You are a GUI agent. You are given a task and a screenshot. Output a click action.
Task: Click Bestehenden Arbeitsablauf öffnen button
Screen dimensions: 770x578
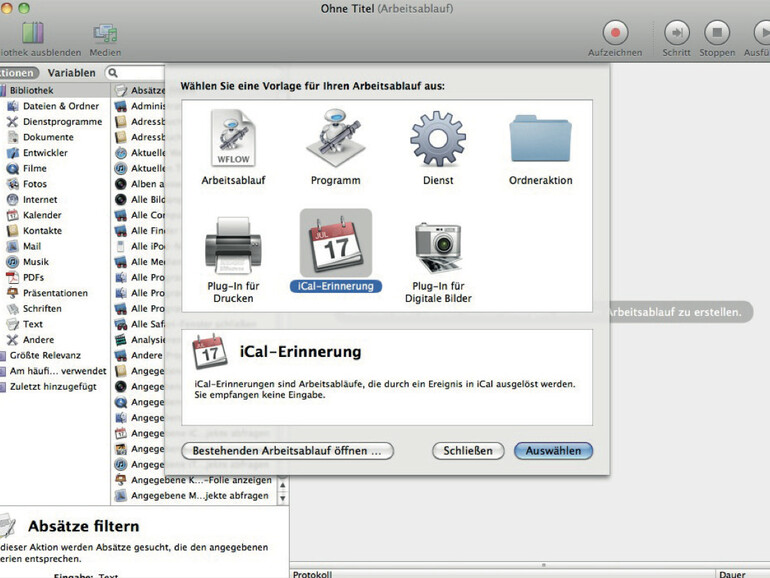pos(287,451)
